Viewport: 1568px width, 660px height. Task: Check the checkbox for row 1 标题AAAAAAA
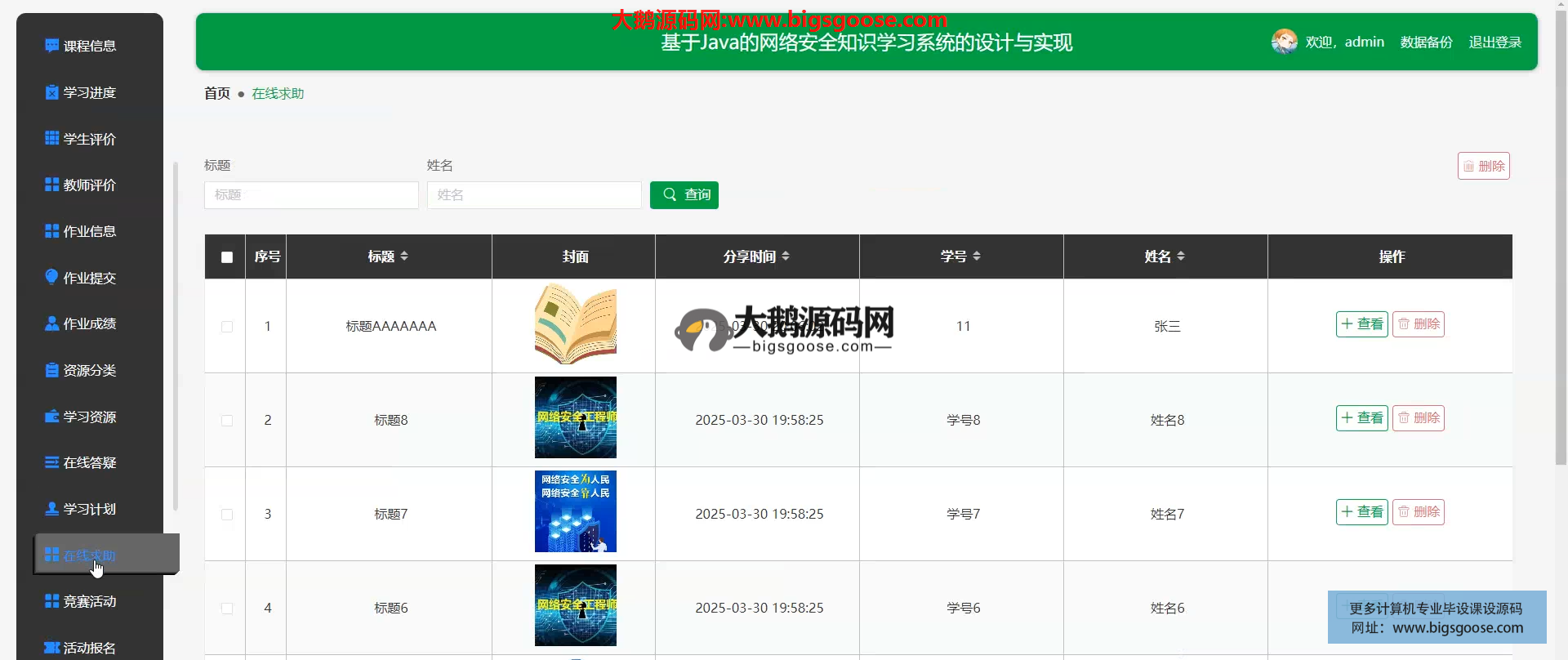[227, 327]
